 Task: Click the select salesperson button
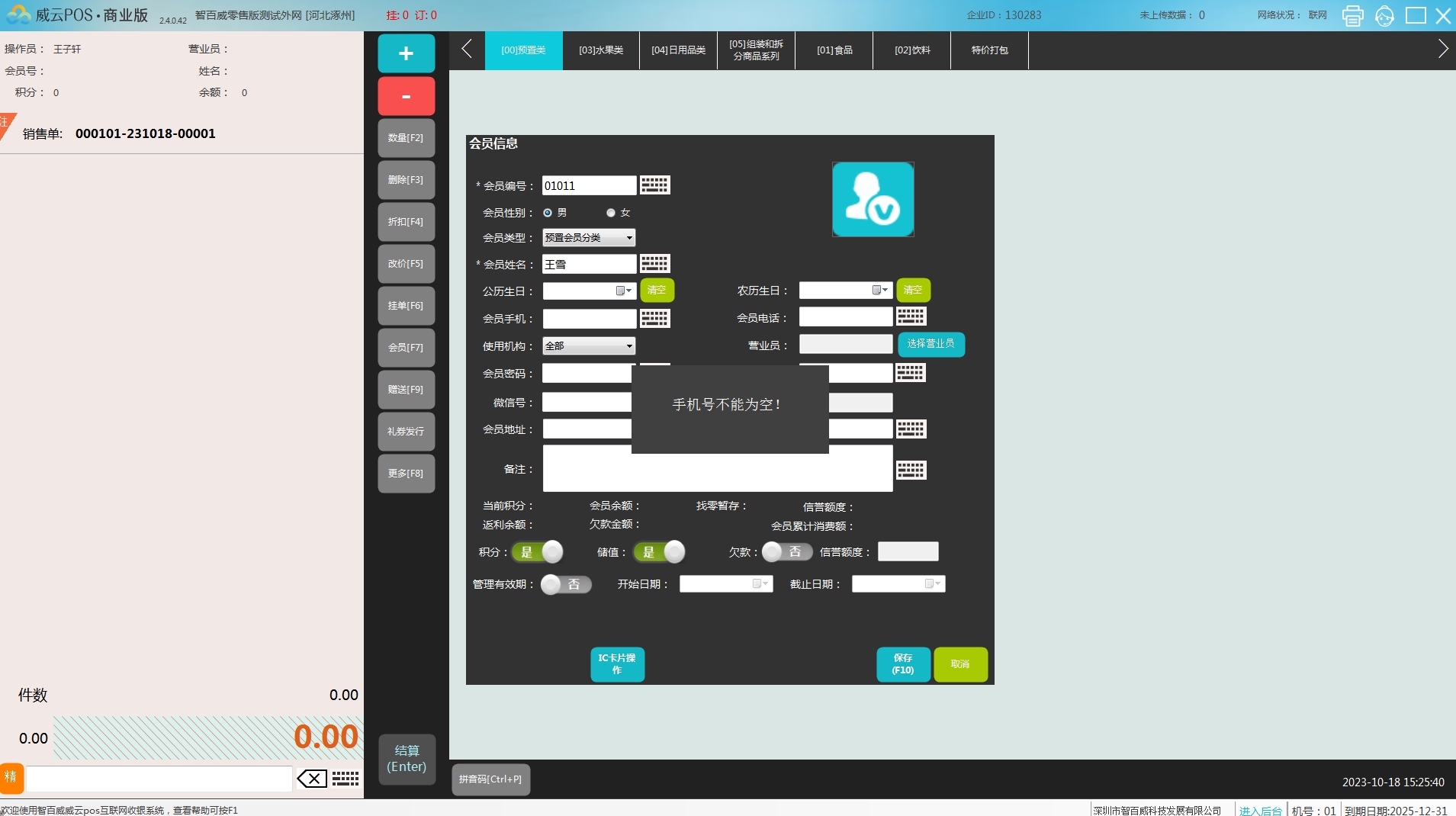(930, 344)
